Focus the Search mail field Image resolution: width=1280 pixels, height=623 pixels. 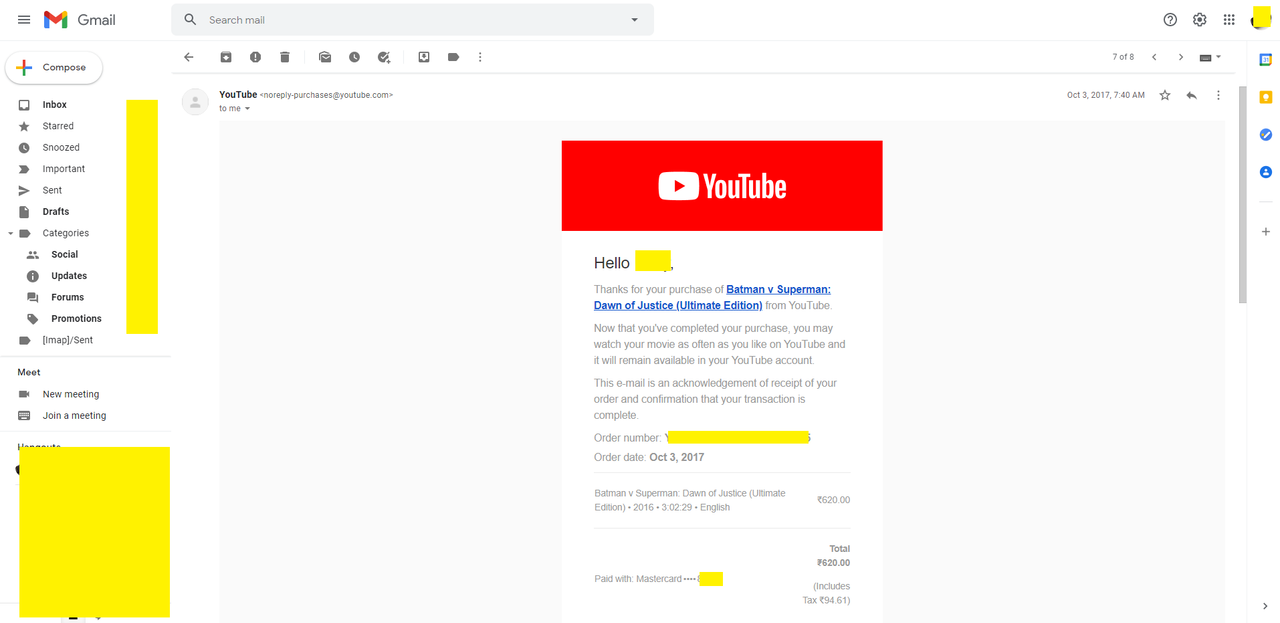click(412, 20)
